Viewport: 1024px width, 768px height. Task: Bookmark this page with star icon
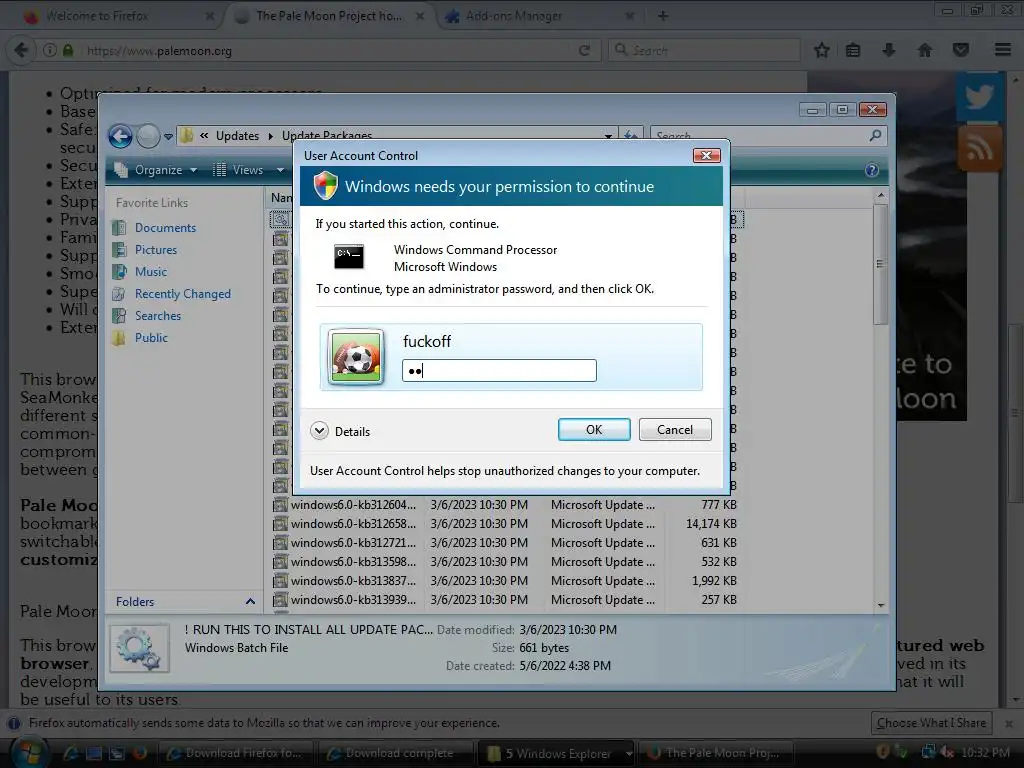[x=822, y=50]
